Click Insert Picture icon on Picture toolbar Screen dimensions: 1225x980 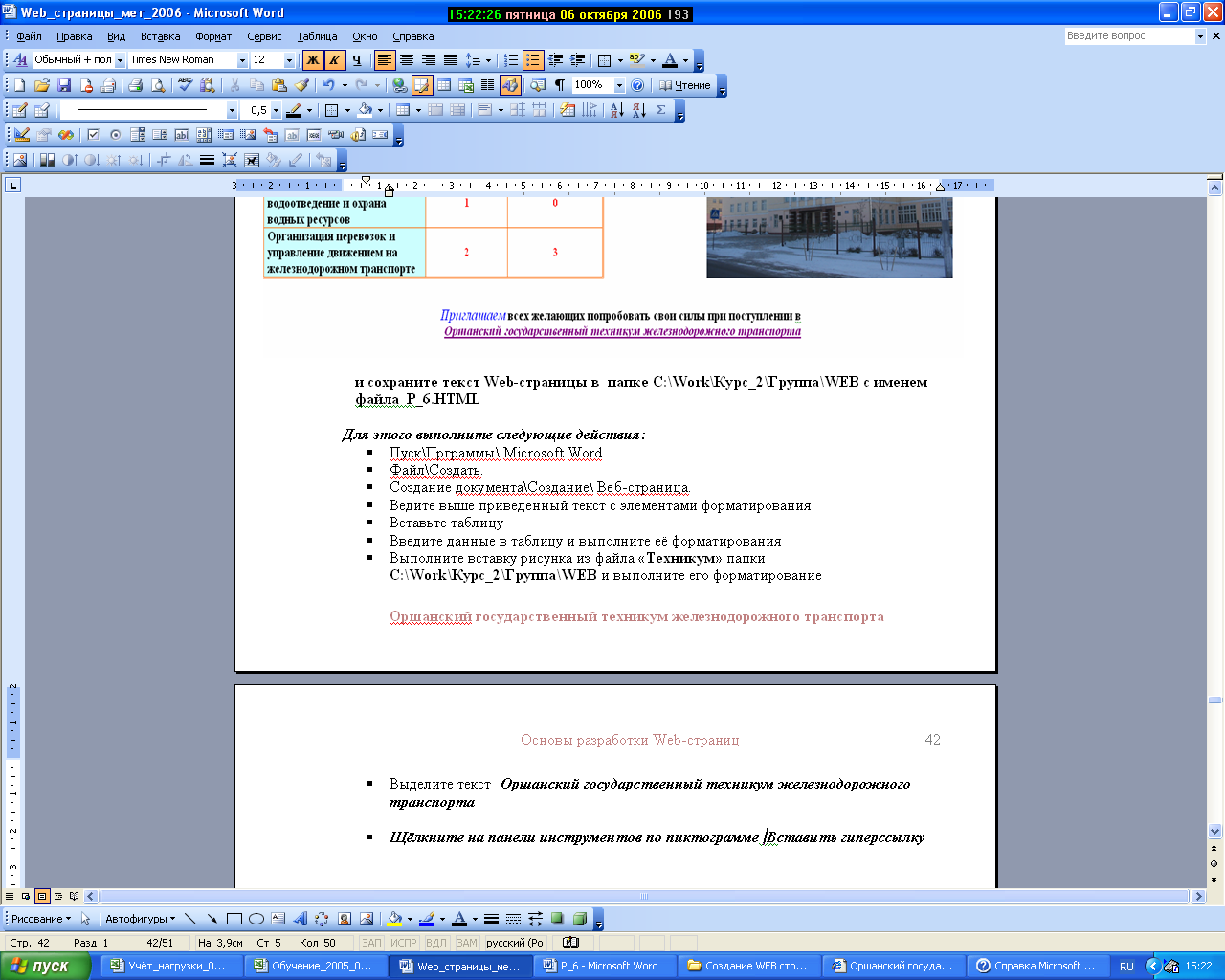coord(19,160)
